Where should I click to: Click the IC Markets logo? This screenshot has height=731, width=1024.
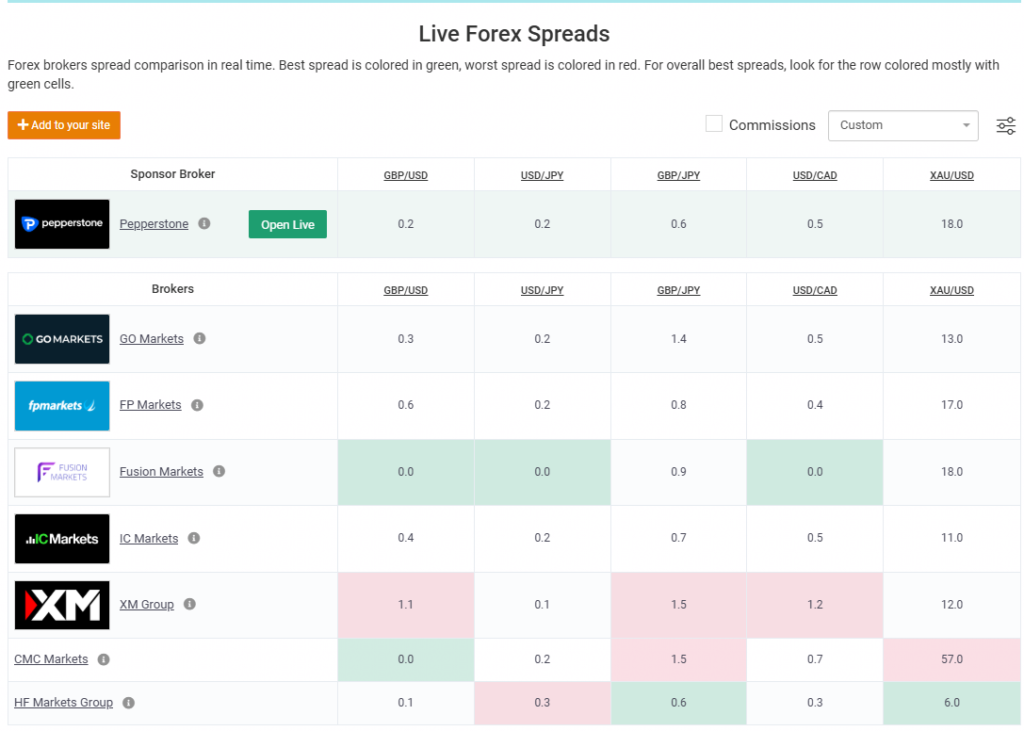click(x=62, y=539)
